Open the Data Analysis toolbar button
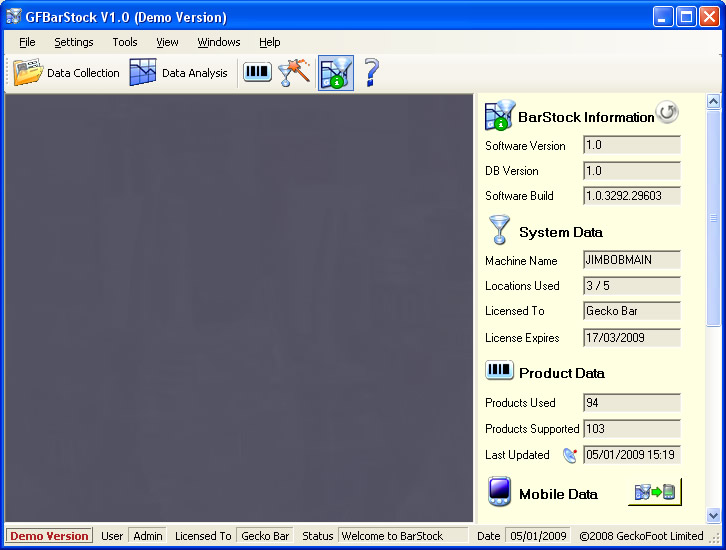Image resolution: width=726 pixels, height=550 pixels. (179, 73)
